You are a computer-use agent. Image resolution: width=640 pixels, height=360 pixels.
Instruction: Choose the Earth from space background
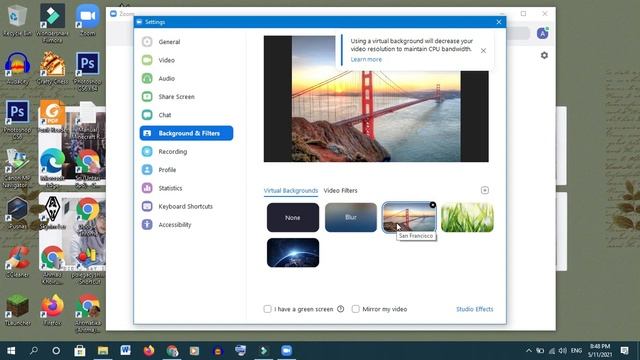click(x=293, y=253)
